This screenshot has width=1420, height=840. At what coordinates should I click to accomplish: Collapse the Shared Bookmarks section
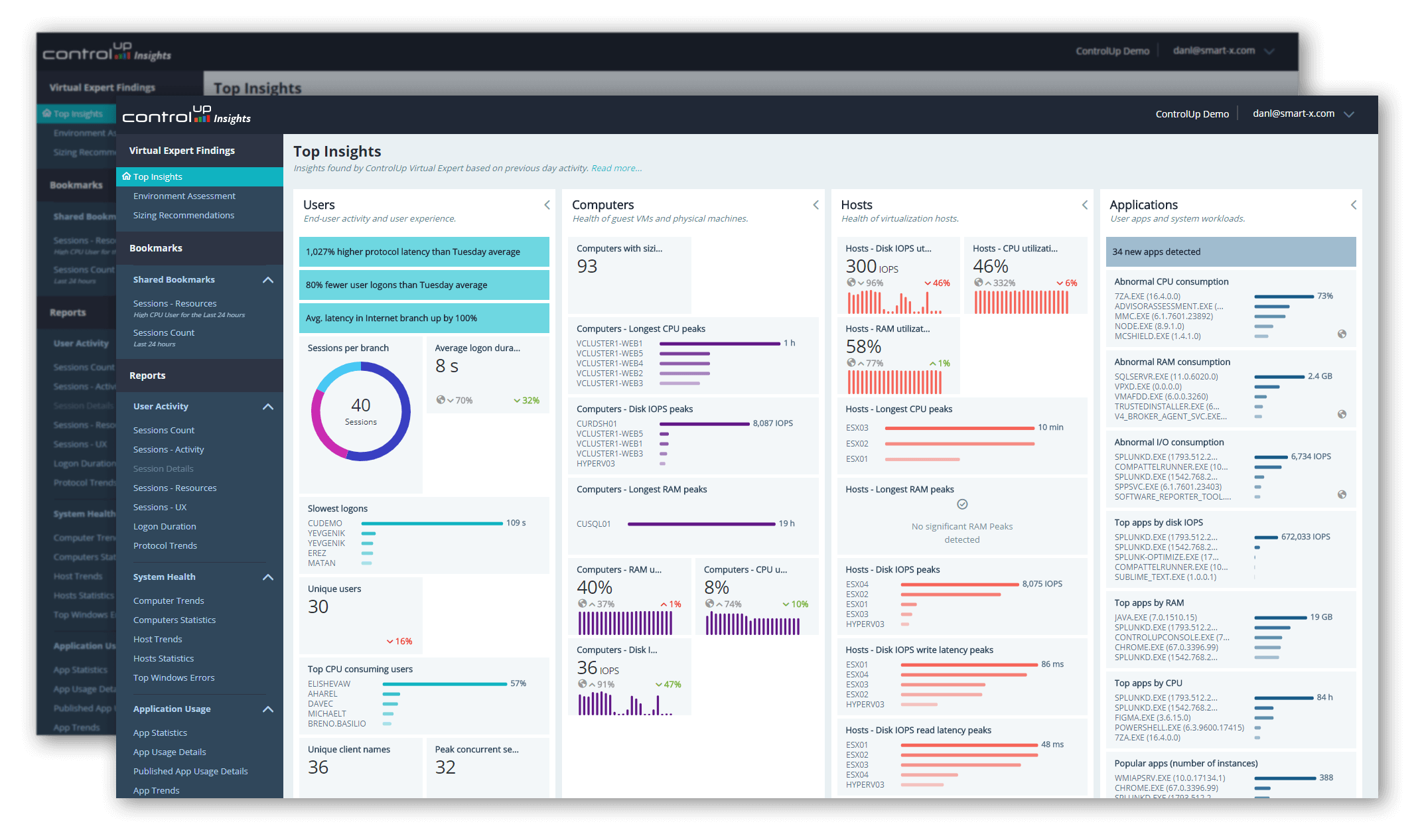[268, 280]
